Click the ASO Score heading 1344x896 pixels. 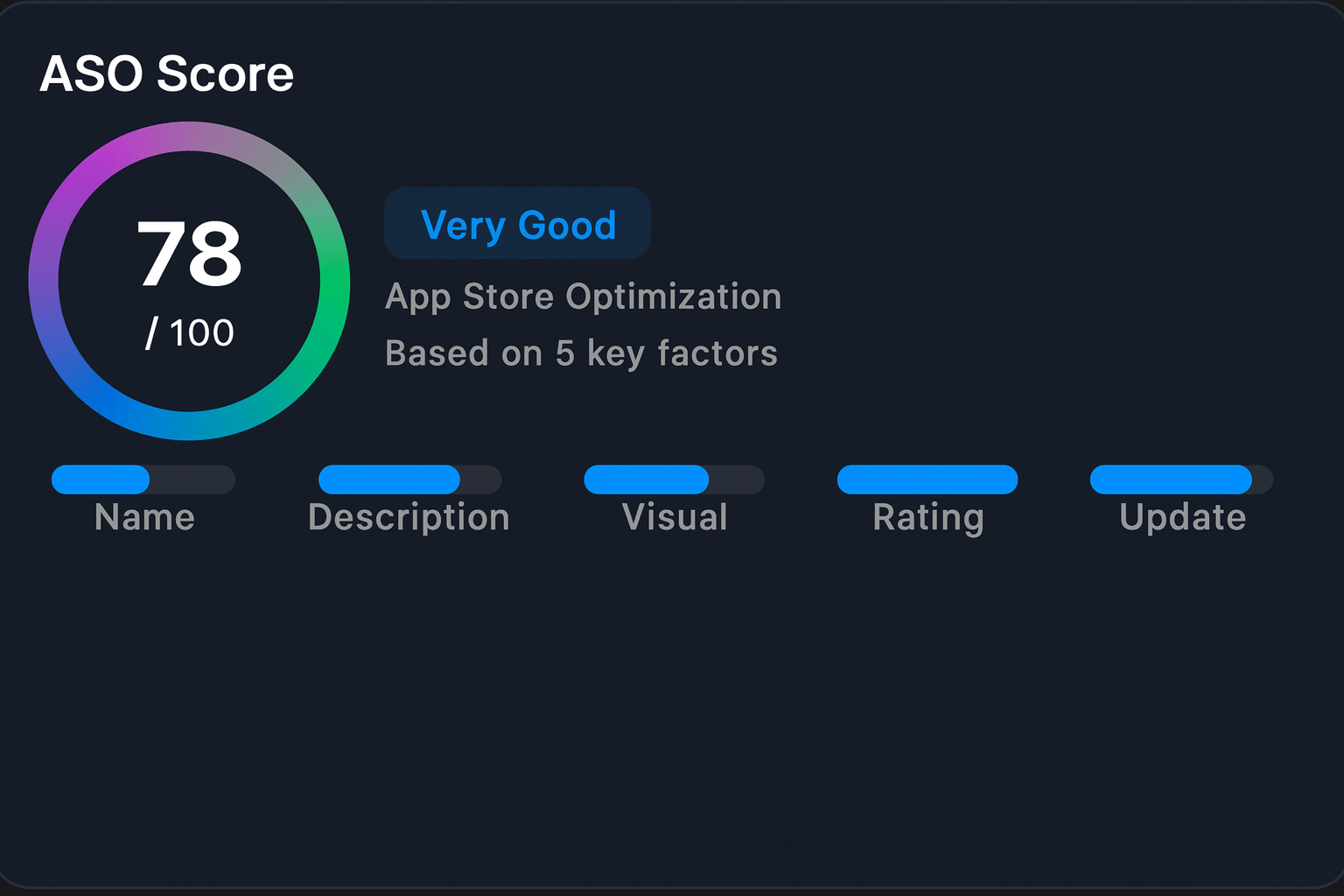(166, 73)
